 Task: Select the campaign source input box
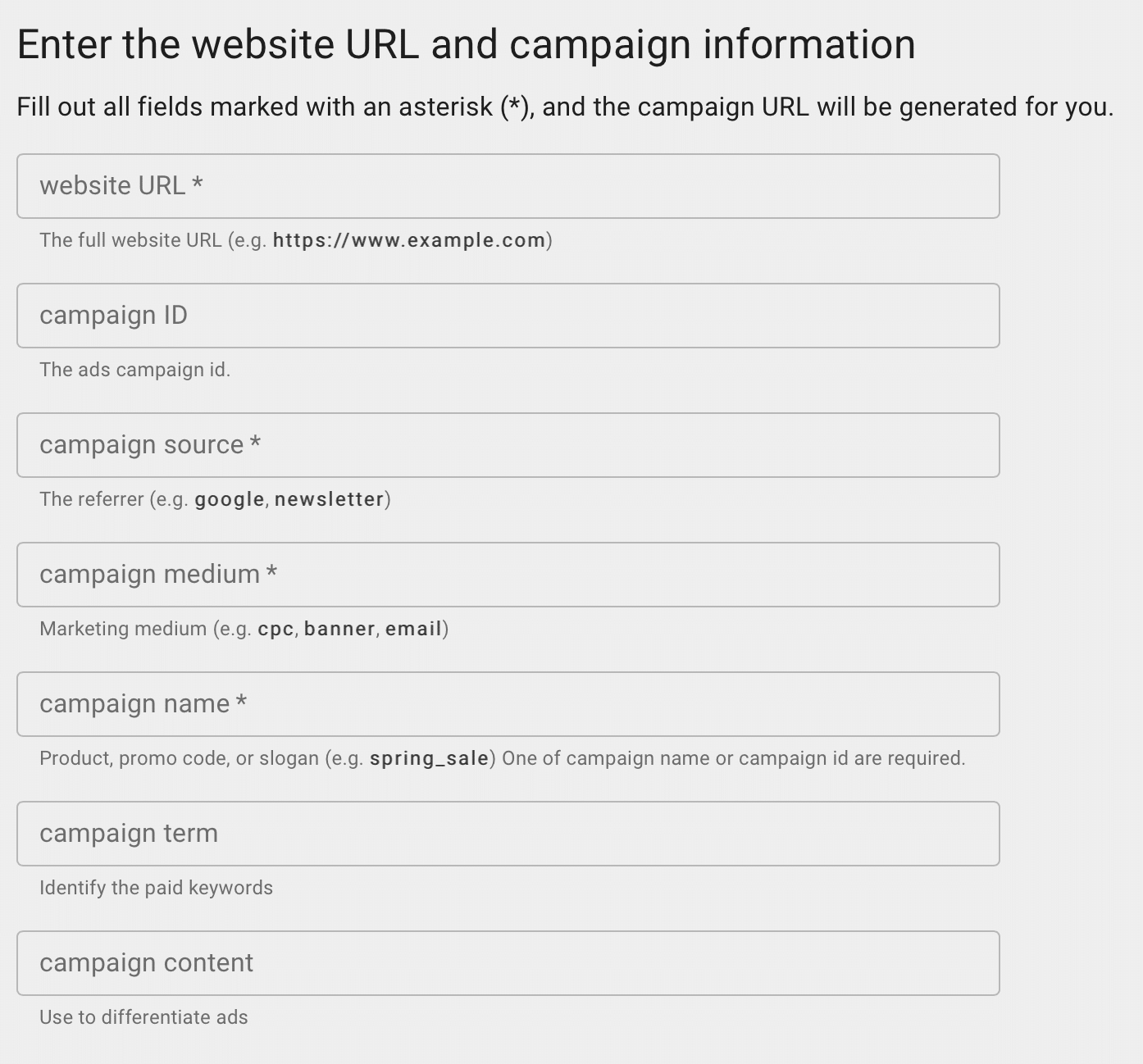pyautogui.click(x=508, y=445)
